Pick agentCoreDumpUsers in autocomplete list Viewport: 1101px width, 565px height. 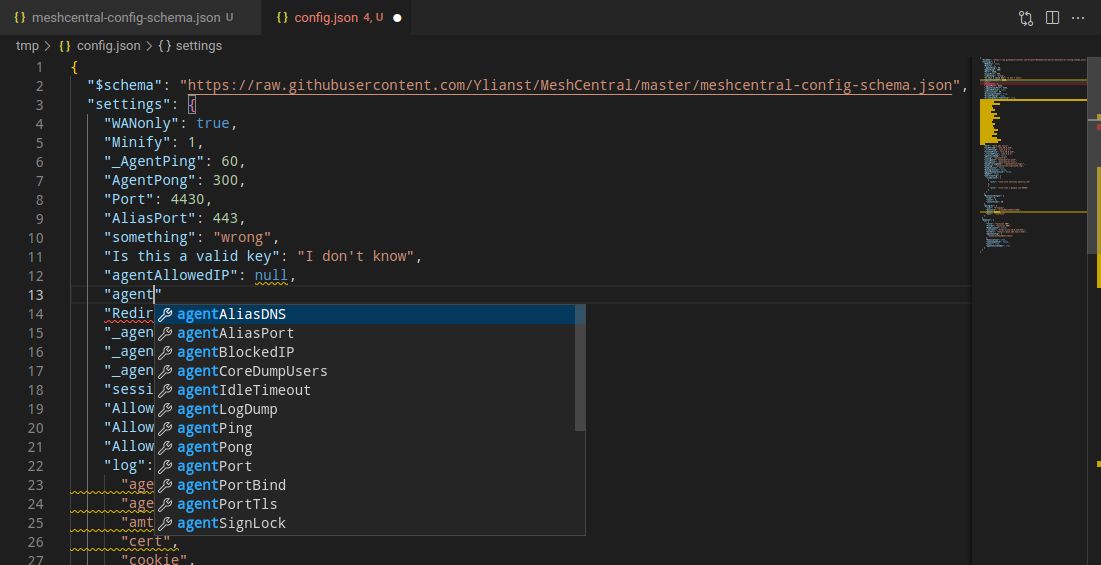click(x=252, y=372)
